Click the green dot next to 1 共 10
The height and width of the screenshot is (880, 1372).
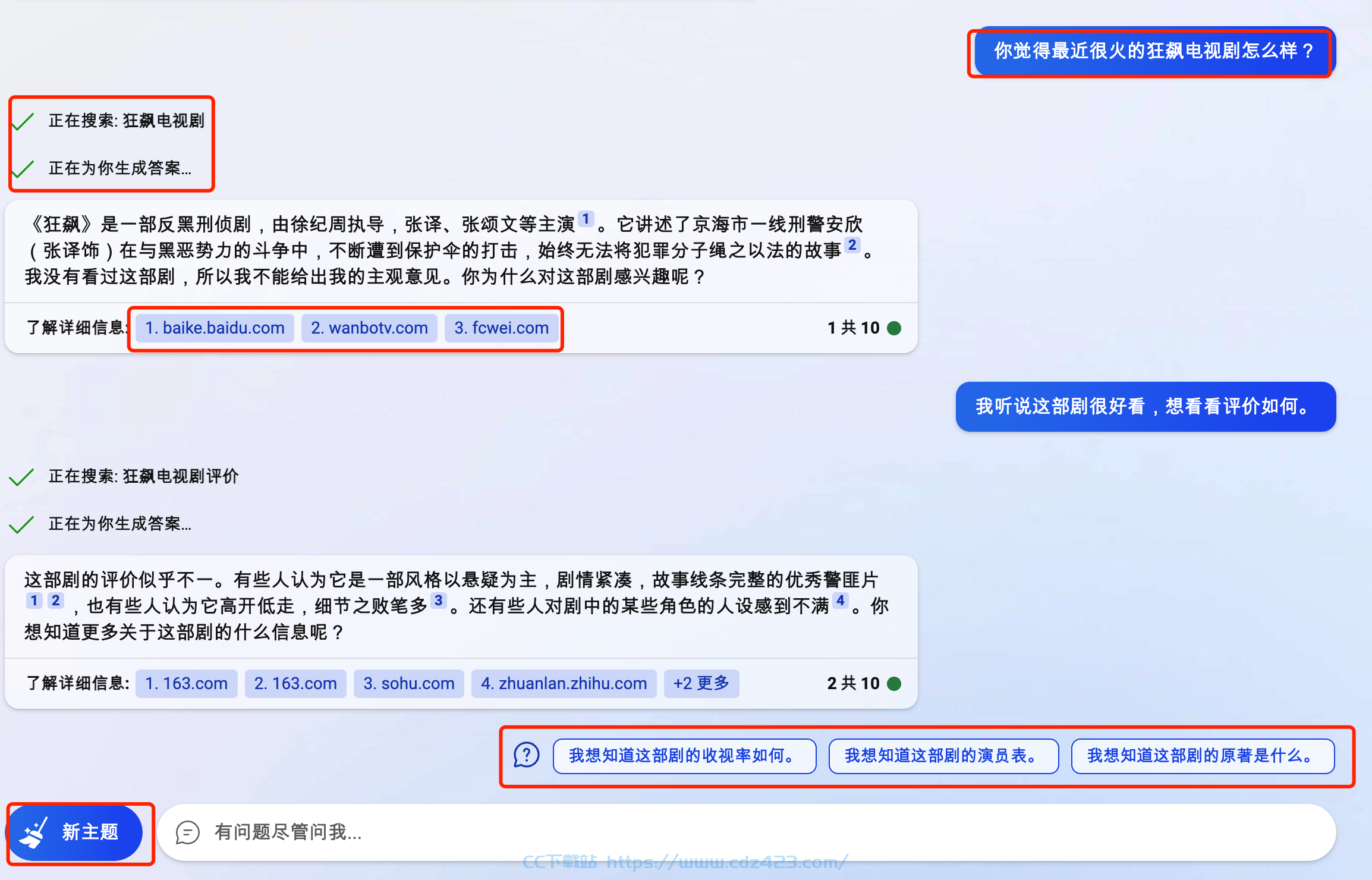[x=894, y=328]
